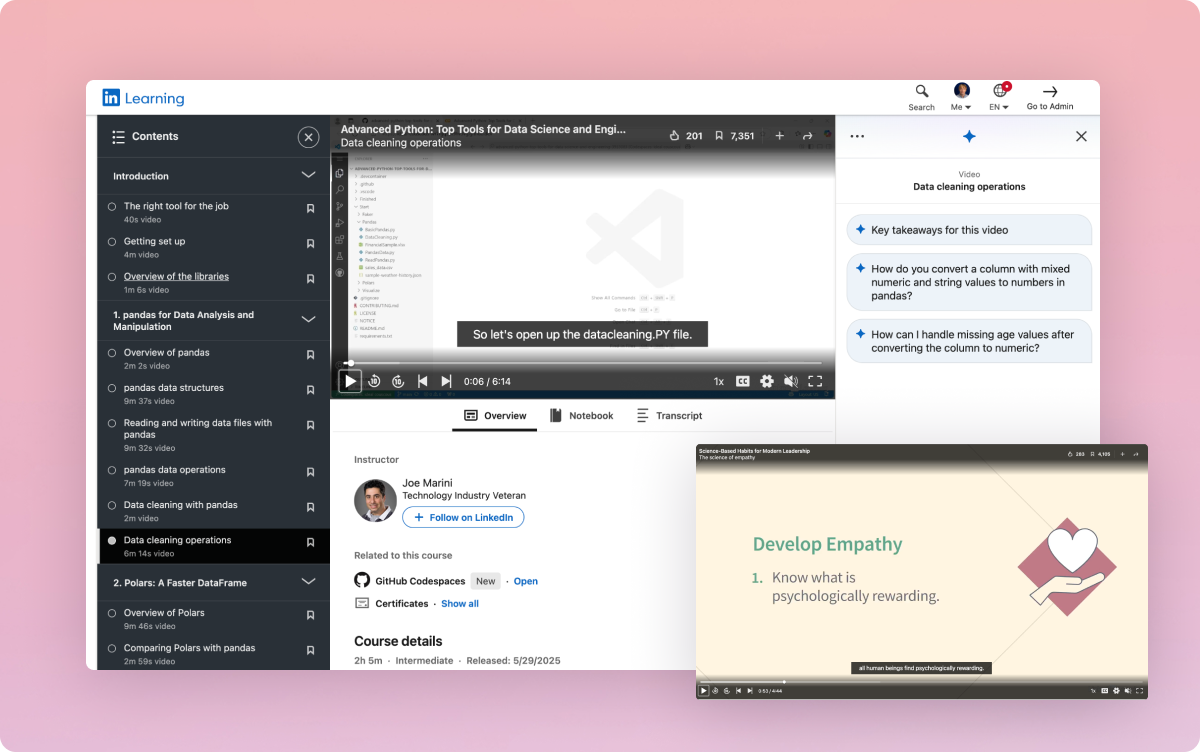
Task: Toggle captions in Science-Based Habits player
Action: click(x=1105, y=690)
